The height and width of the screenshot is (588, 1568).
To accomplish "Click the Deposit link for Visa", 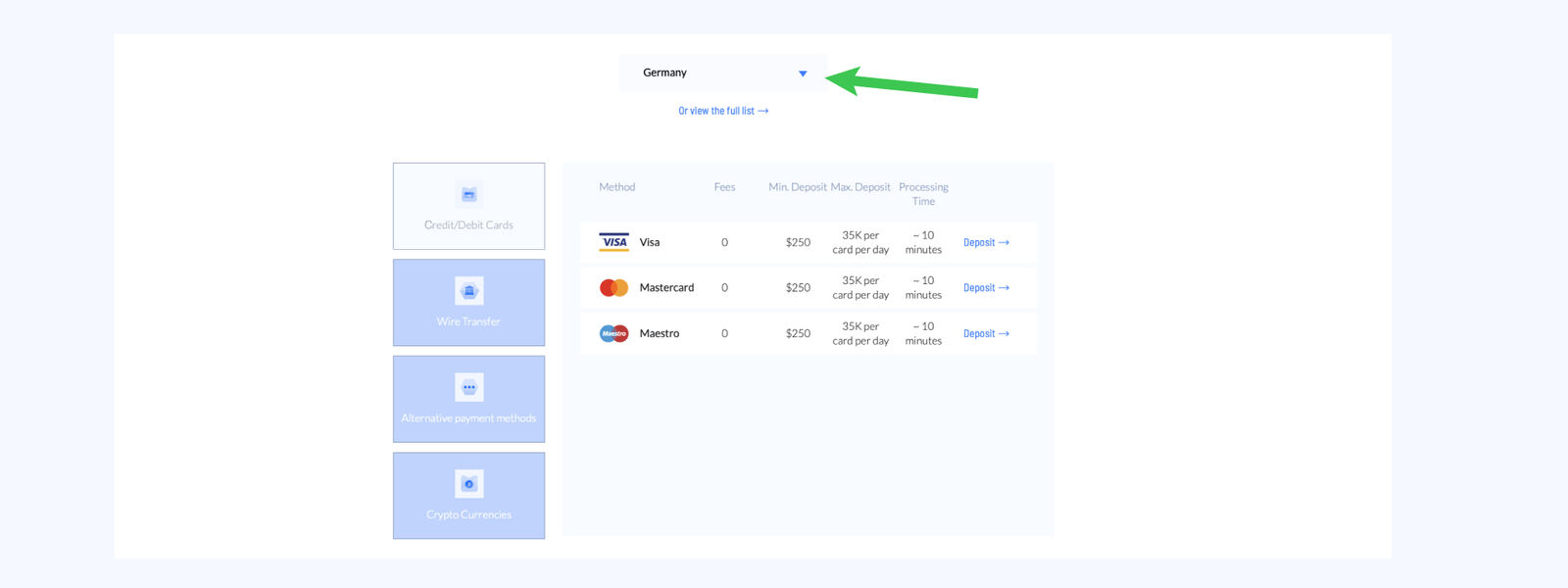I will [986, 242].
